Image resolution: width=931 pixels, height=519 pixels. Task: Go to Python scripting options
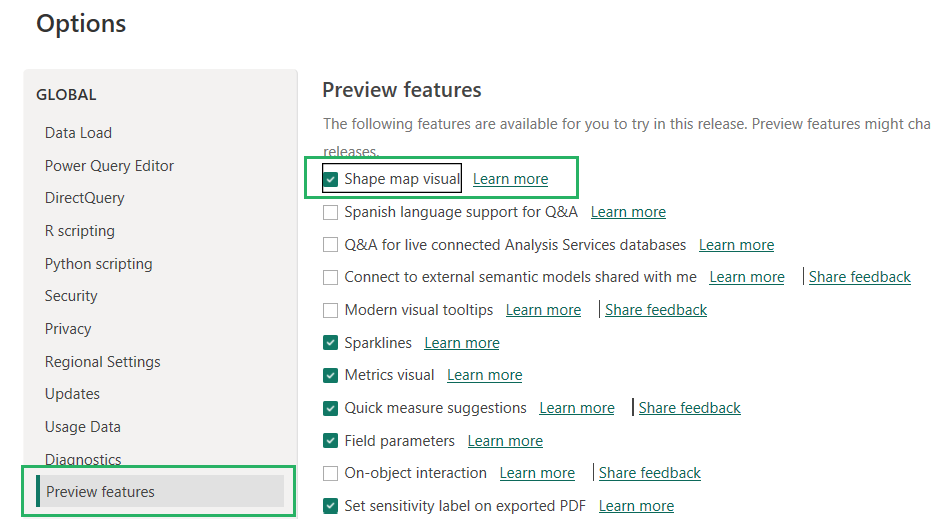98,264
